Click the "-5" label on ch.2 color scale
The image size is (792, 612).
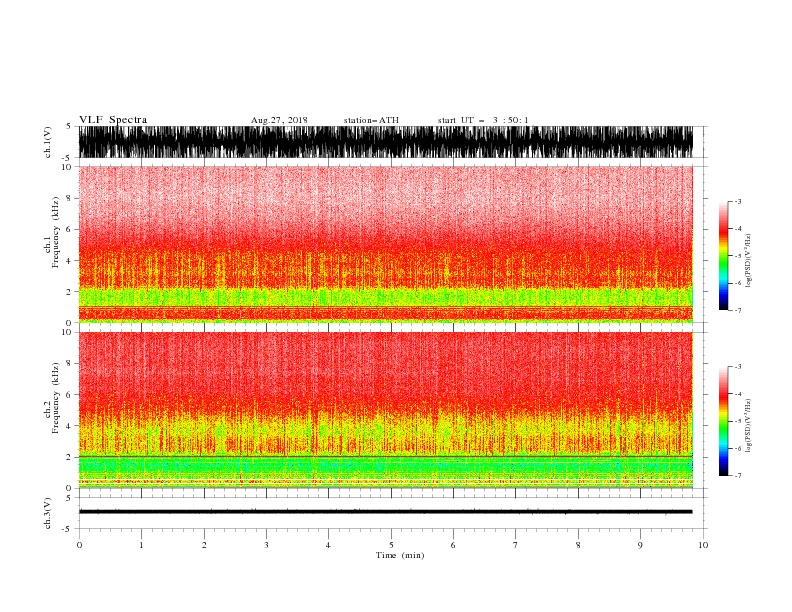point(738,421)
